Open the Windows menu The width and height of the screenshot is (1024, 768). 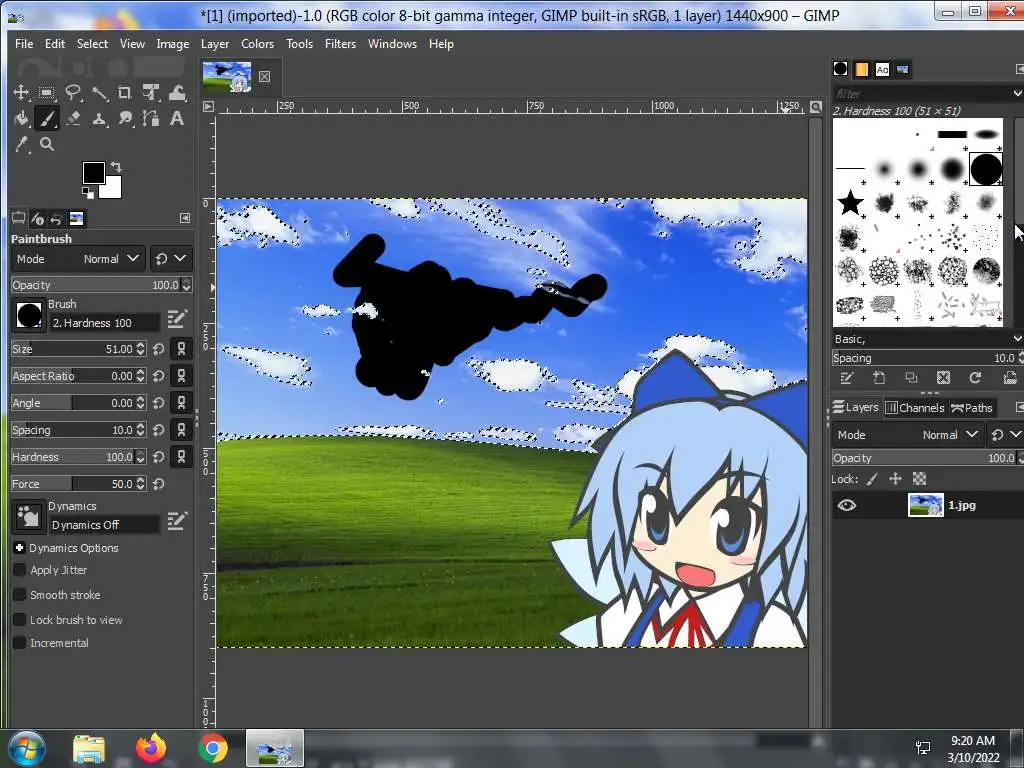pyautogui.click(x=392, y=44)
